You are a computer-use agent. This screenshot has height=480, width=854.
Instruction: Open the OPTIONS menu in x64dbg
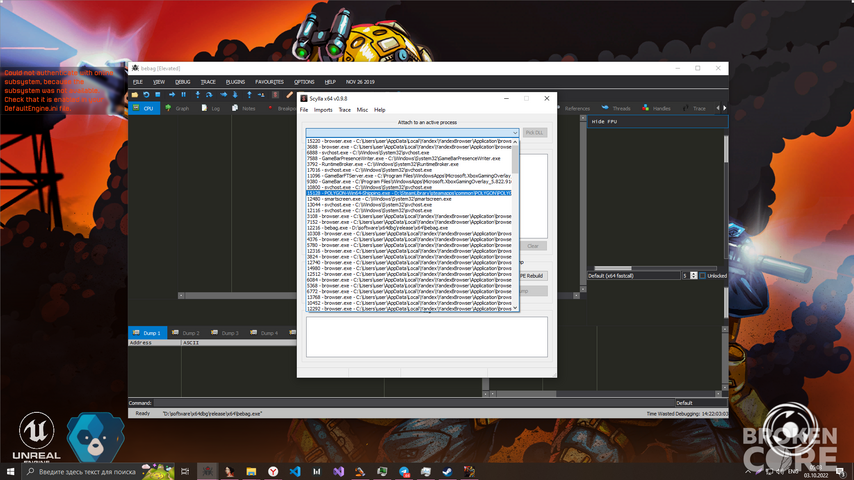(304, 82)
